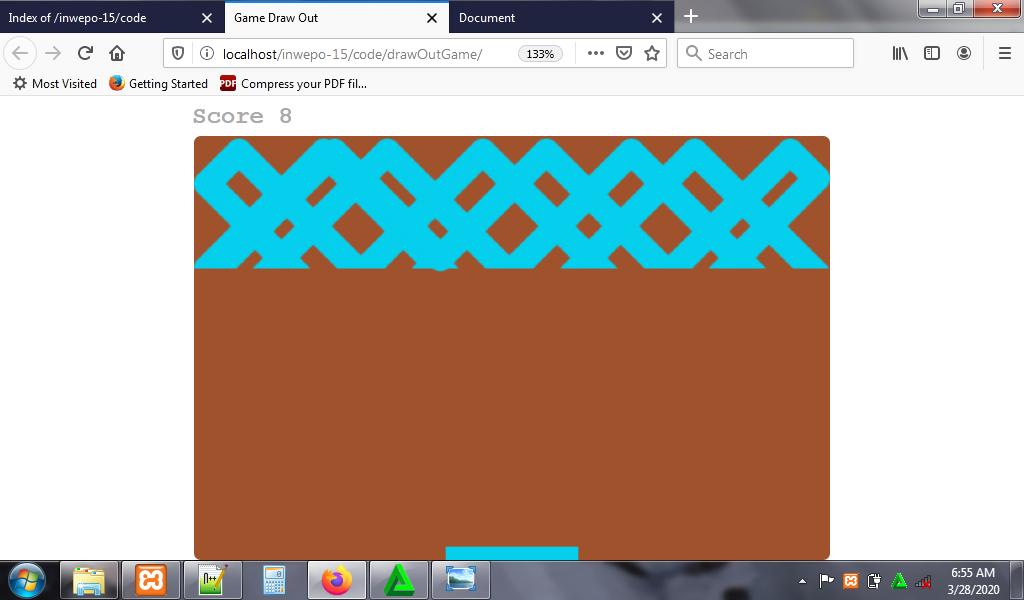This screenshot has width=1024, height=600.
Task: Save page to Pocket
Action: point(624,54)
